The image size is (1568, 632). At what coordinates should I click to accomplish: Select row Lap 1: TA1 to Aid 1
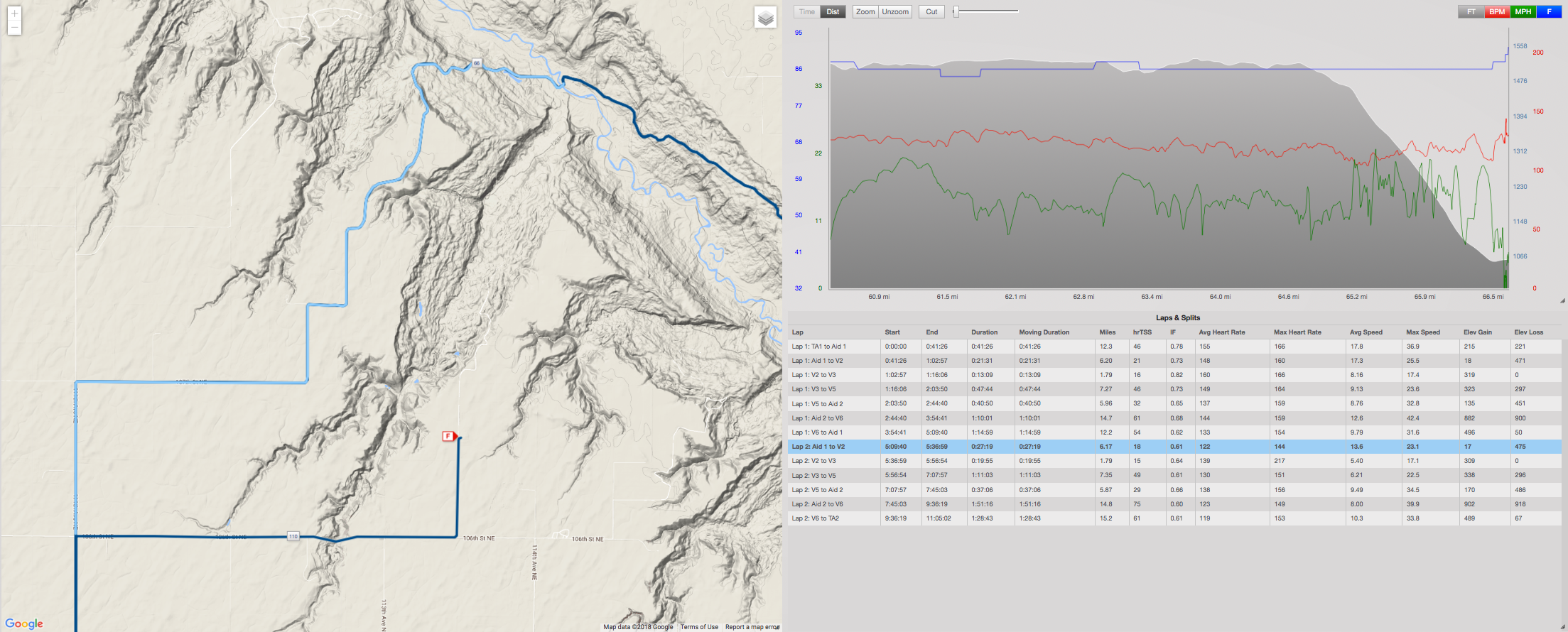pyautogui.click(x=1174, y=347)
